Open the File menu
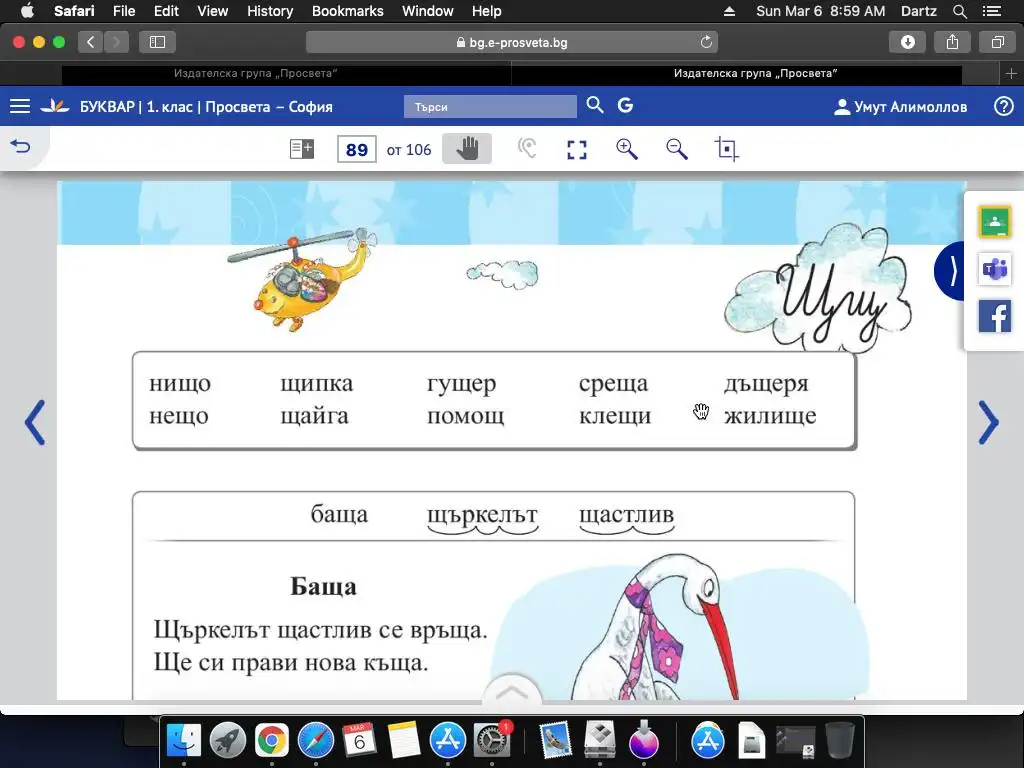The height and width of the screenshot is (768, 1024). [123, 11]
